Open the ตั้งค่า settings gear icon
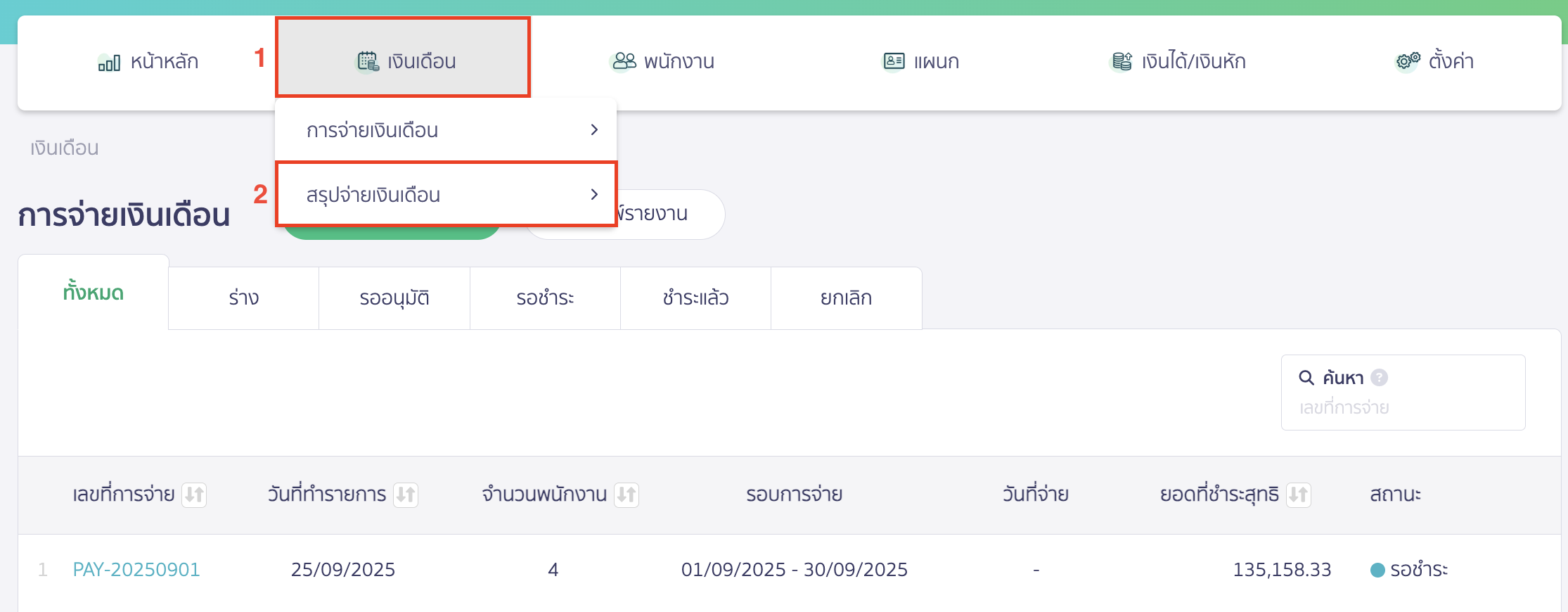The width and height of the screenshot is (1568, 612). [x=1406, y=61]
